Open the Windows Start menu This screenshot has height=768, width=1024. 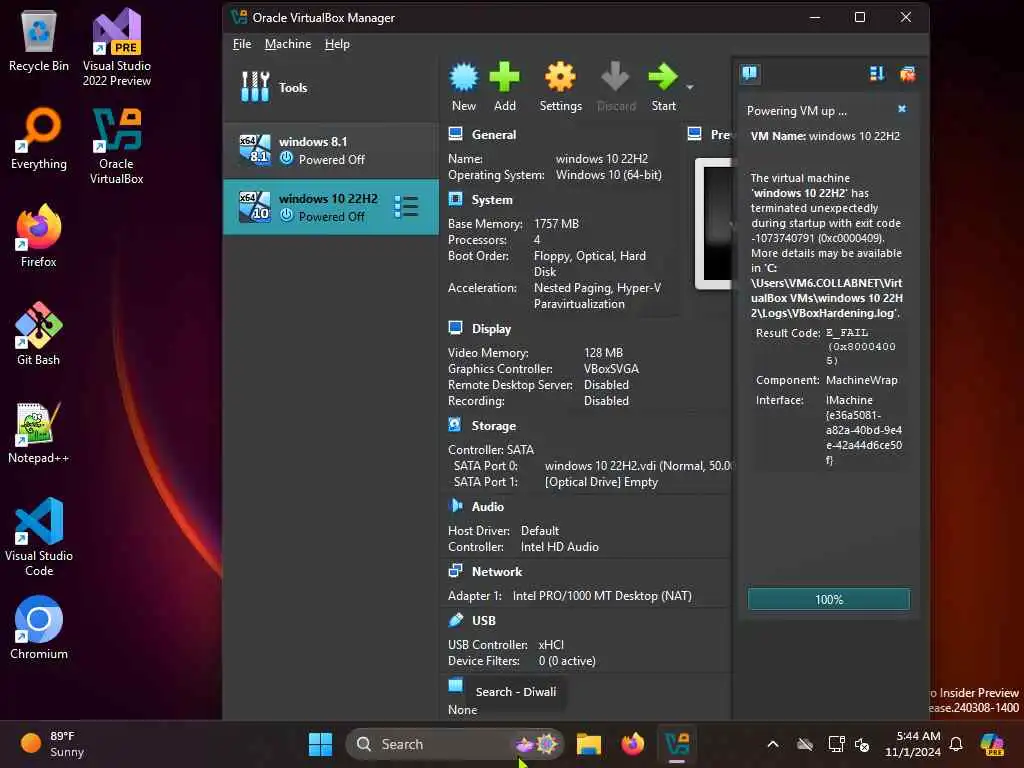pyautogui.click(x=320, y=744)
